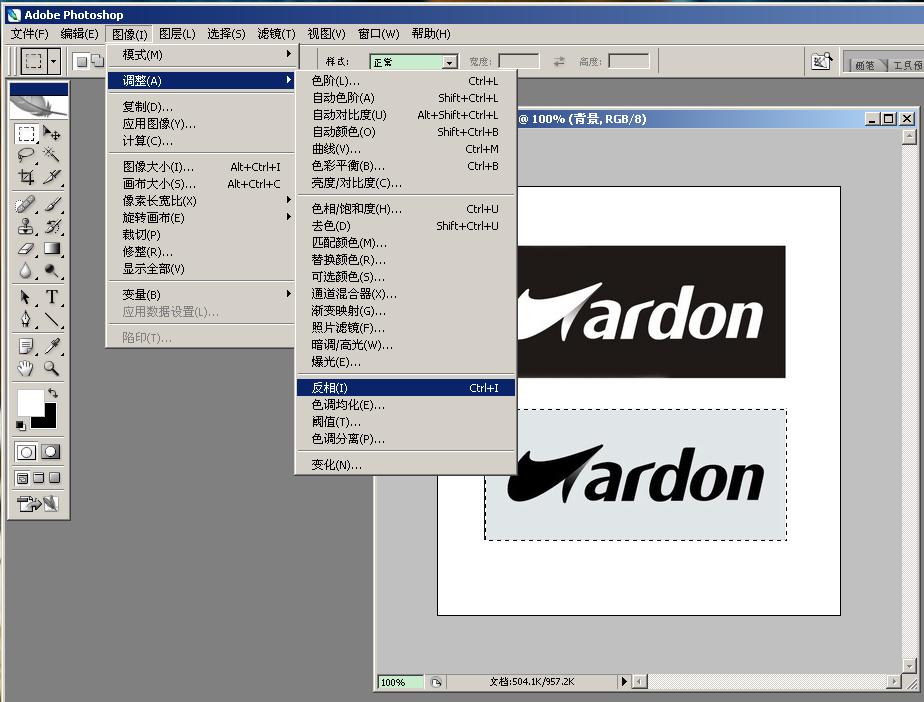The width and height of the screenshot is (924, 702).
Task: Choose 阈值(T)... threshold command
Action: tap(406, 422)
